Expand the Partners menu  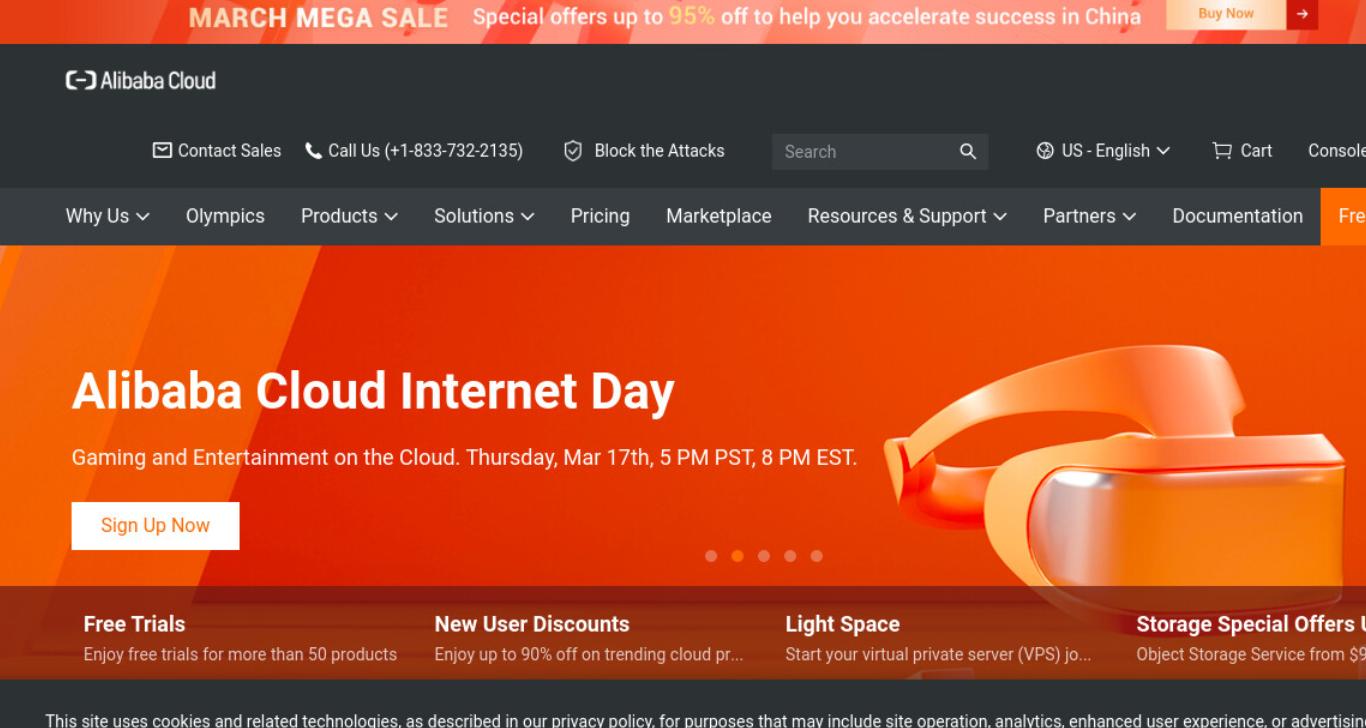point(1089,216)
